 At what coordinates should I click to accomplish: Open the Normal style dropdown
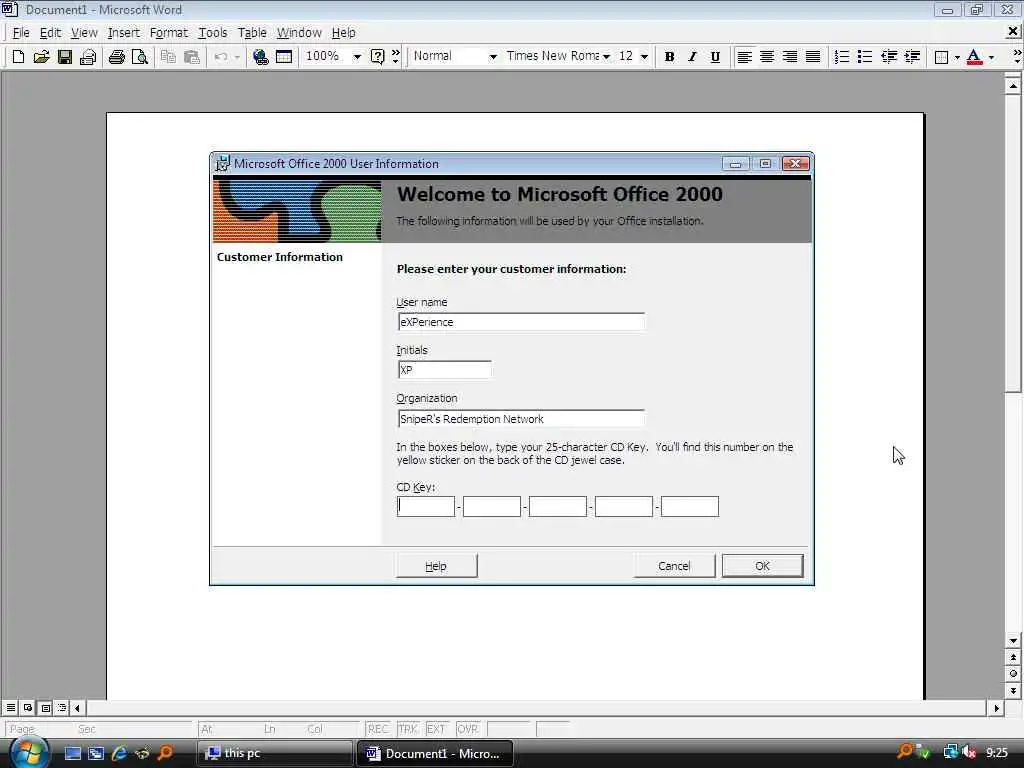[x=493, y=57]
